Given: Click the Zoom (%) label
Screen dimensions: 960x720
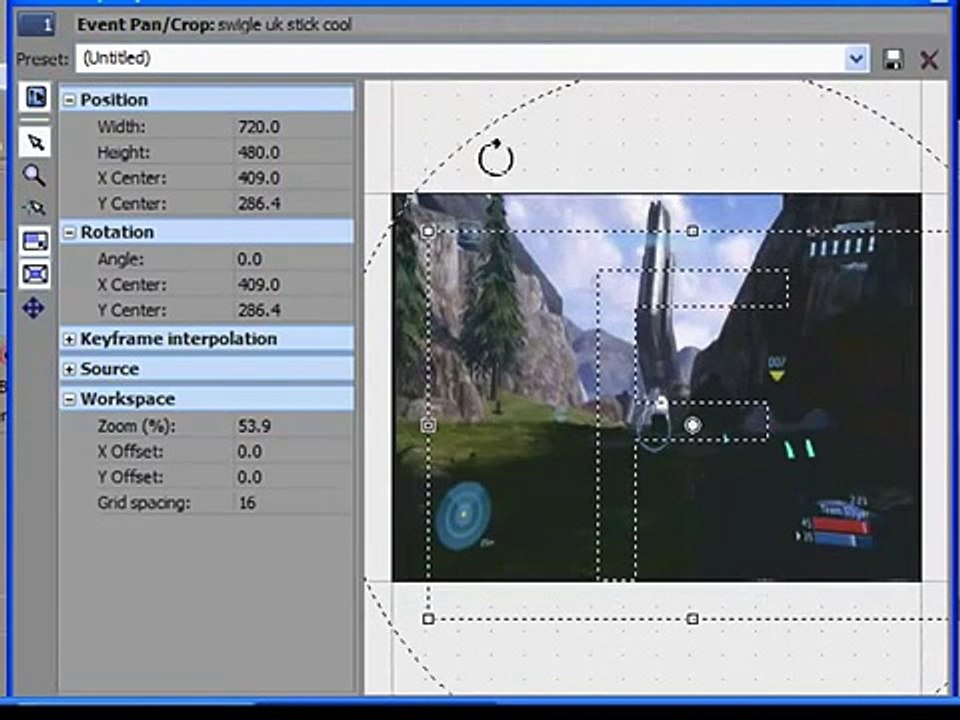Looking at the screenshot, I should pyautogui.click(x=136, y=426).
